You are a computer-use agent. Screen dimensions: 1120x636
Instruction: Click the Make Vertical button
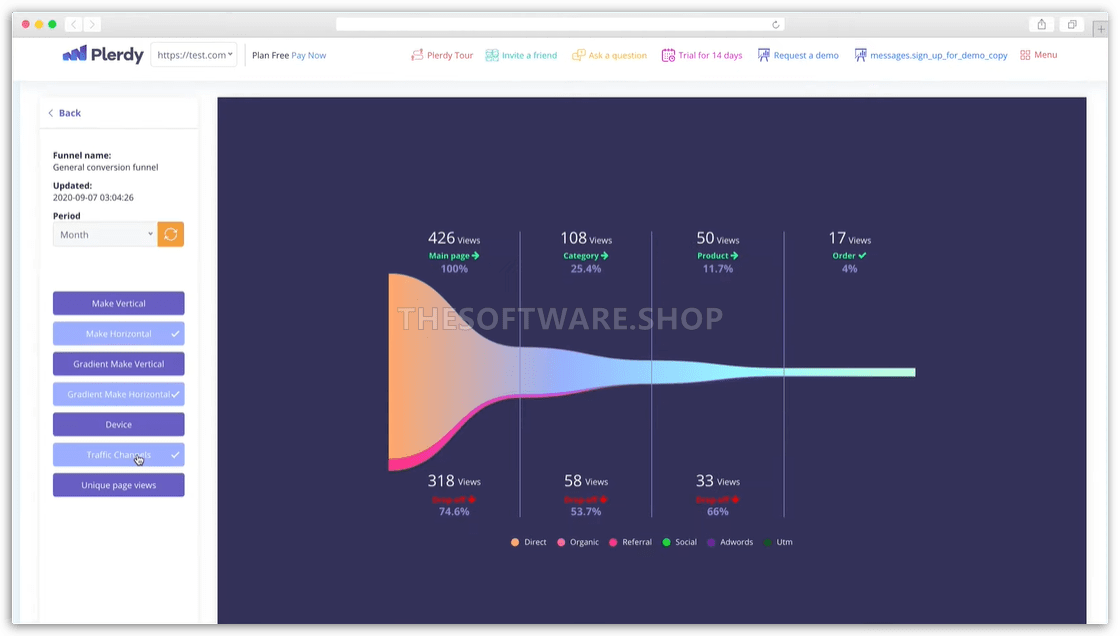[119, 303]
